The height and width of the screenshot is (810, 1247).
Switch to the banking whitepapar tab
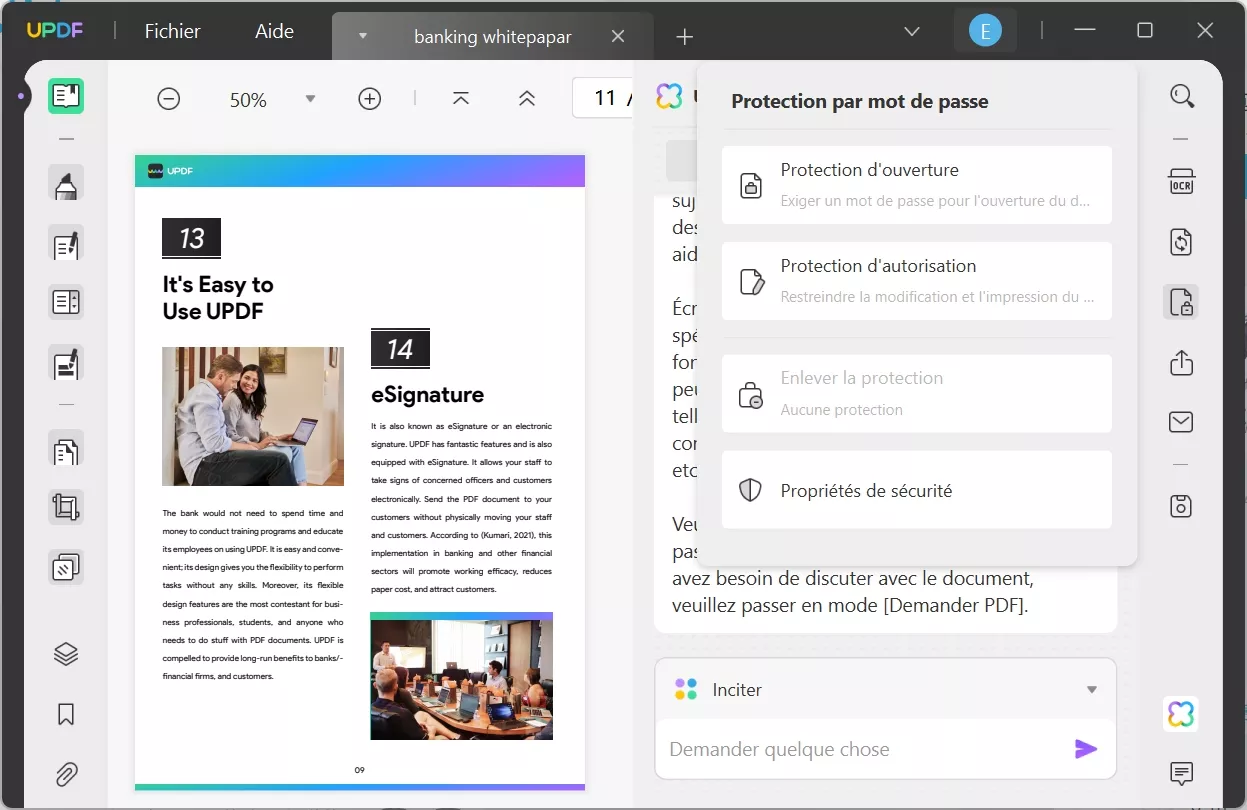tap(492, 36)
